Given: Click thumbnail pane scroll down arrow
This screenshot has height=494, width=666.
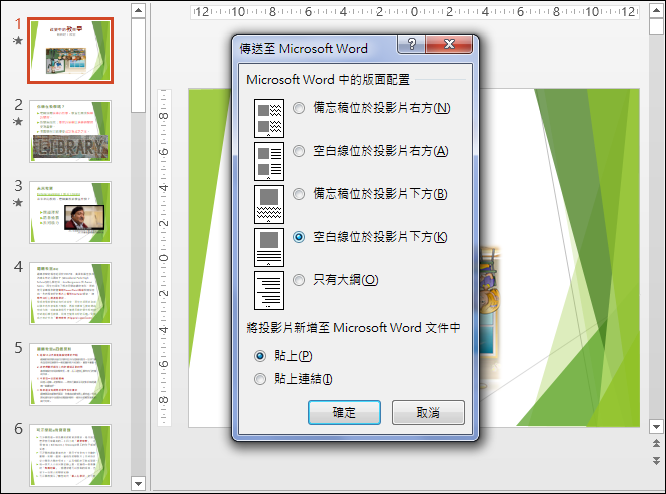Looking at the screenshot, I should (x=138, y=483).
